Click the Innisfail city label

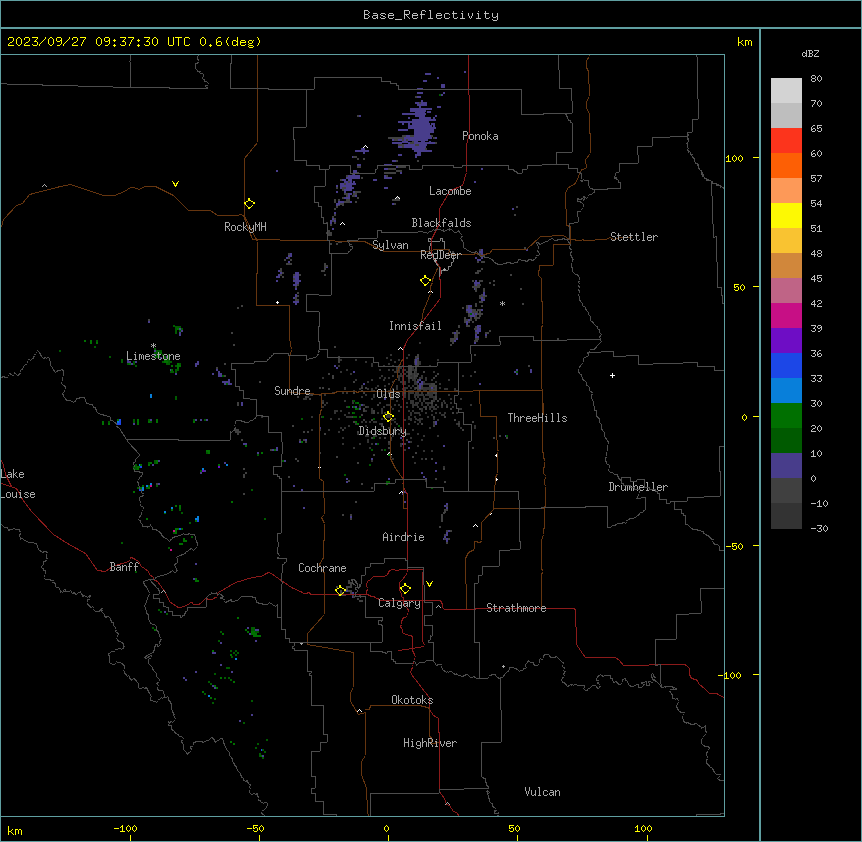point(415,326)
